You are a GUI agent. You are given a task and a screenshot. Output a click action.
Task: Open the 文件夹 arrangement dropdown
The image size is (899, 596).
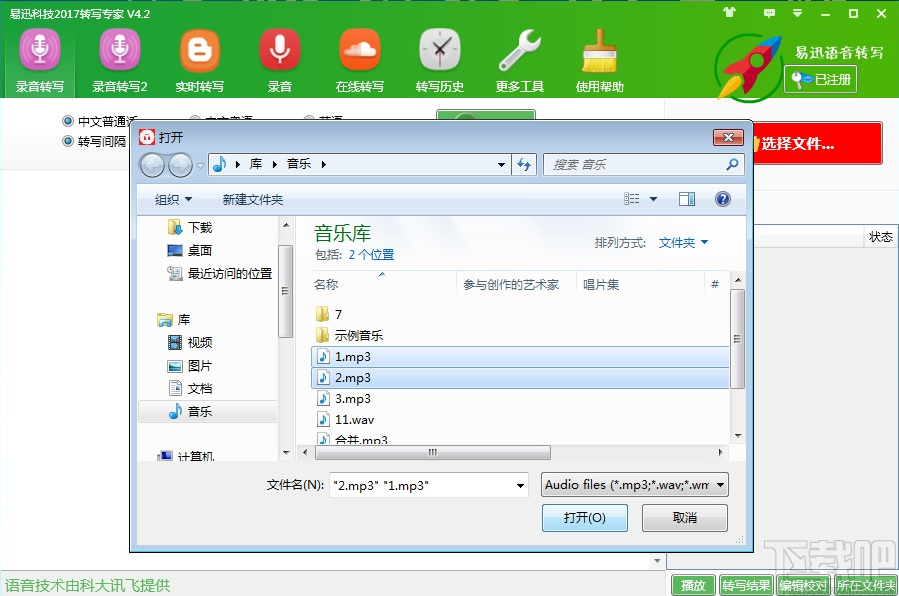pos(683,244)
